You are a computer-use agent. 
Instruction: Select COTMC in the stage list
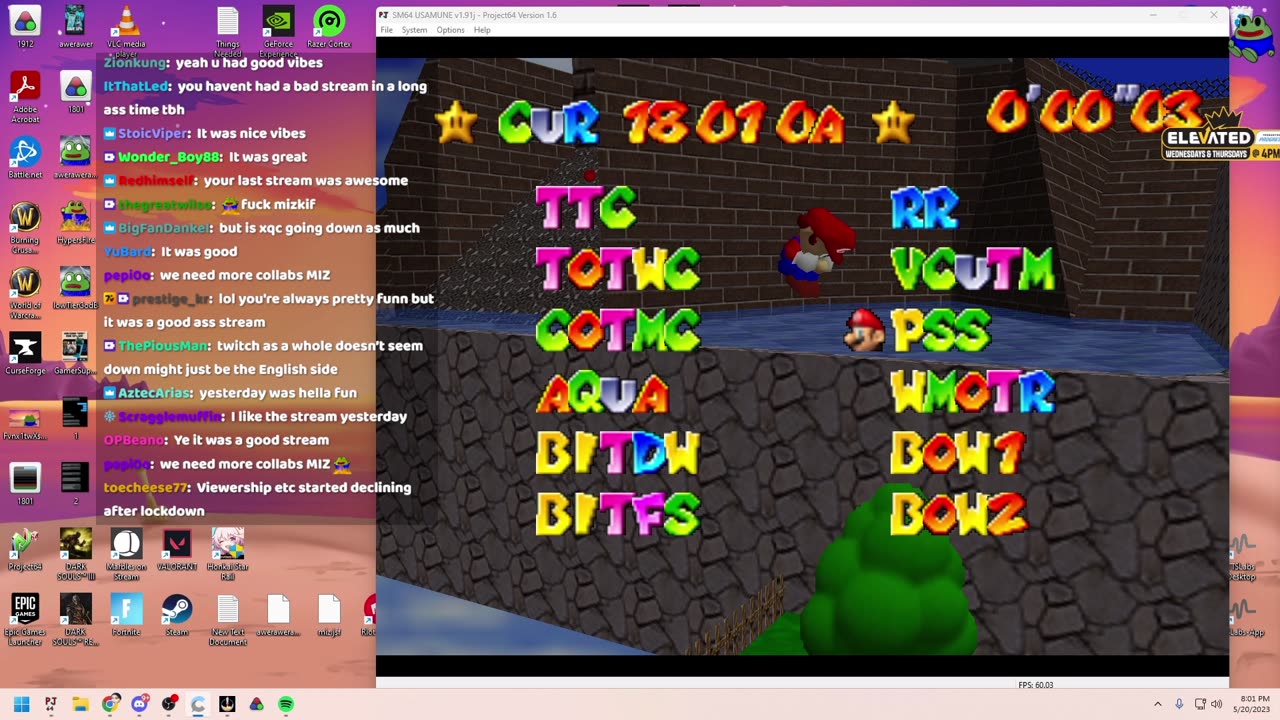617,330
